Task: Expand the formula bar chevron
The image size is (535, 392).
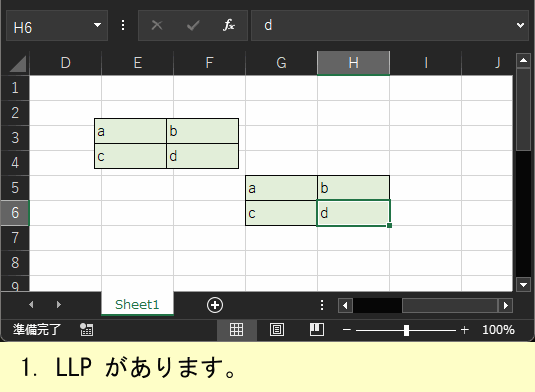Action: point(520,25)
